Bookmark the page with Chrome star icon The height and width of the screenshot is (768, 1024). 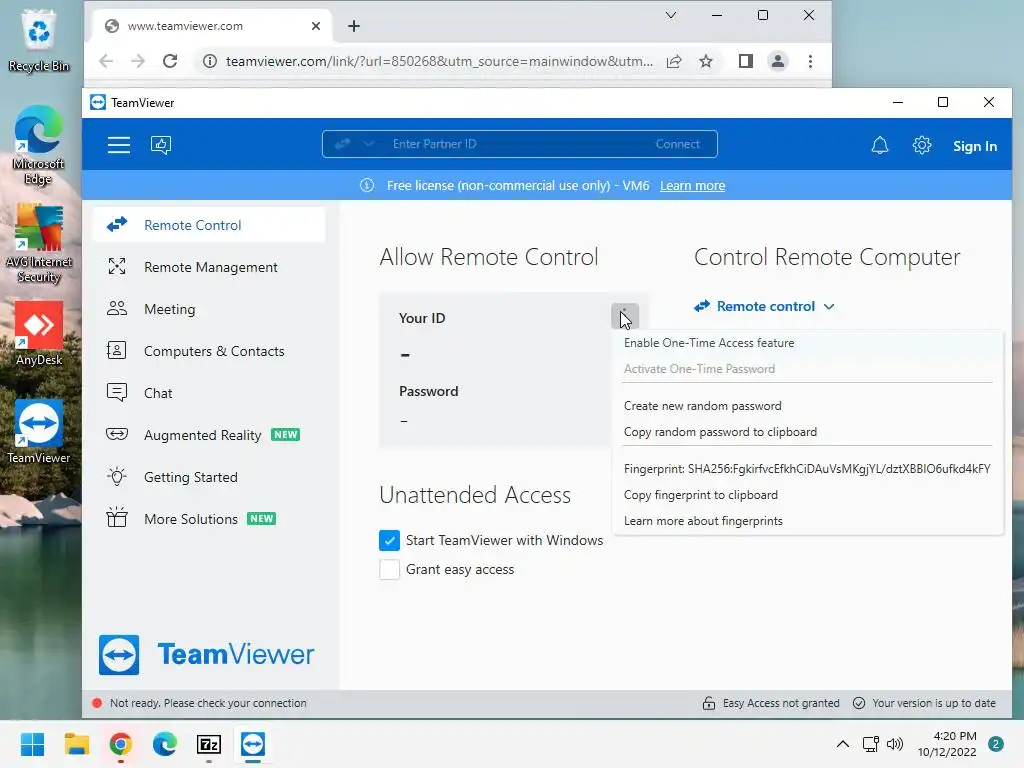706,61
